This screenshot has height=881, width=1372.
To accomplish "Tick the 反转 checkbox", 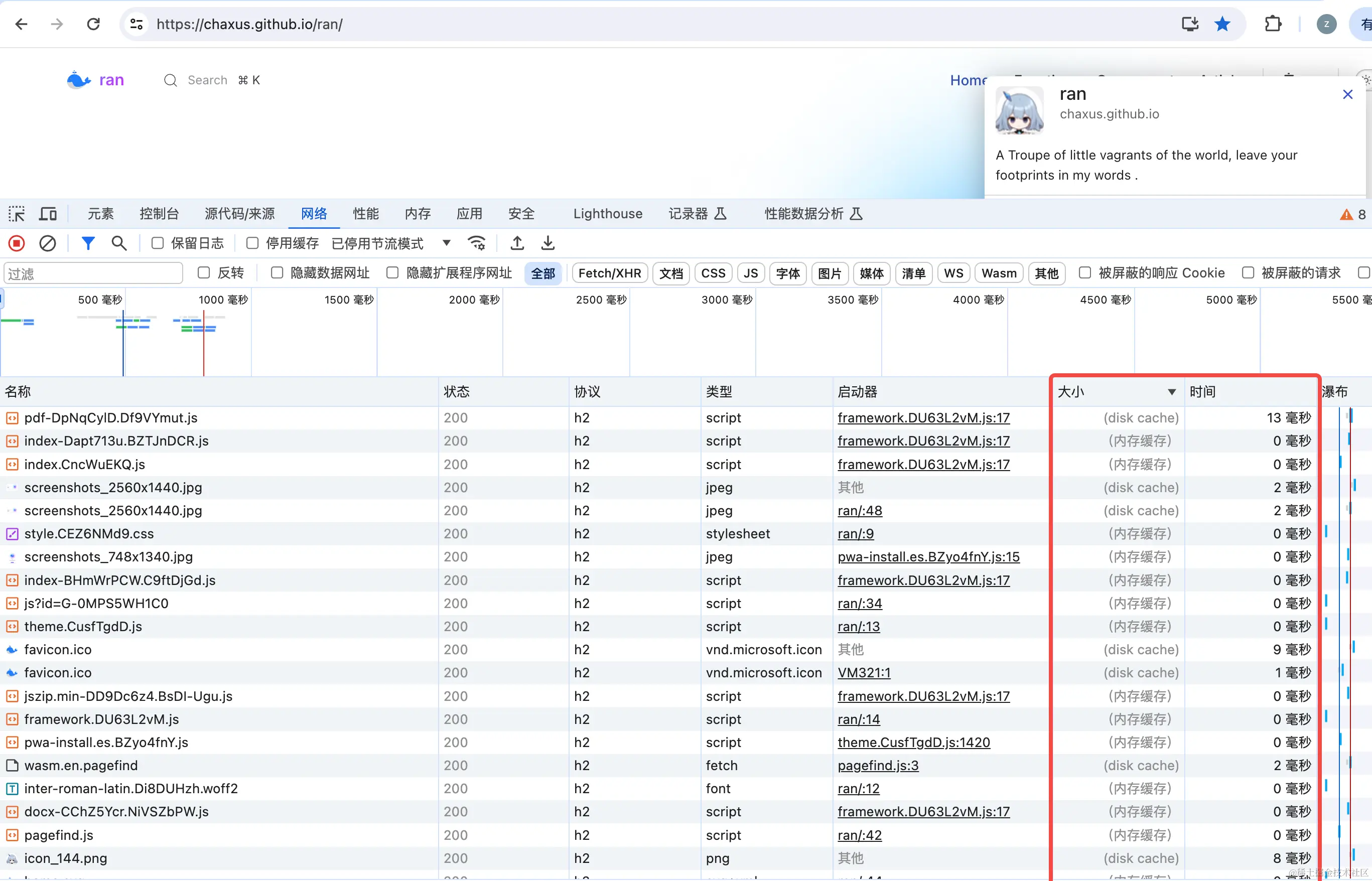I will (204, 273).
